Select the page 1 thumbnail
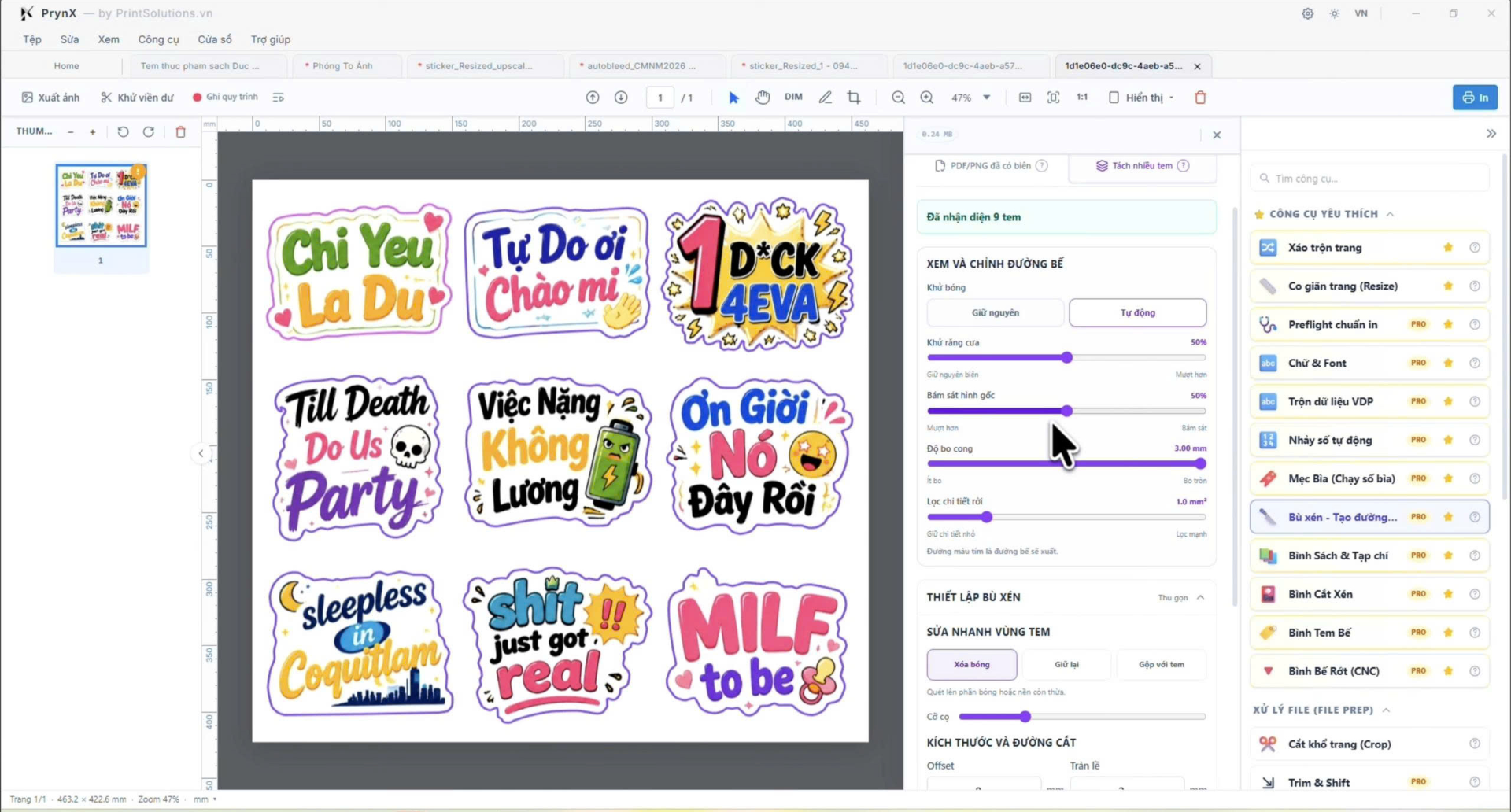The image size is (1511, 812). coord(101,205)
